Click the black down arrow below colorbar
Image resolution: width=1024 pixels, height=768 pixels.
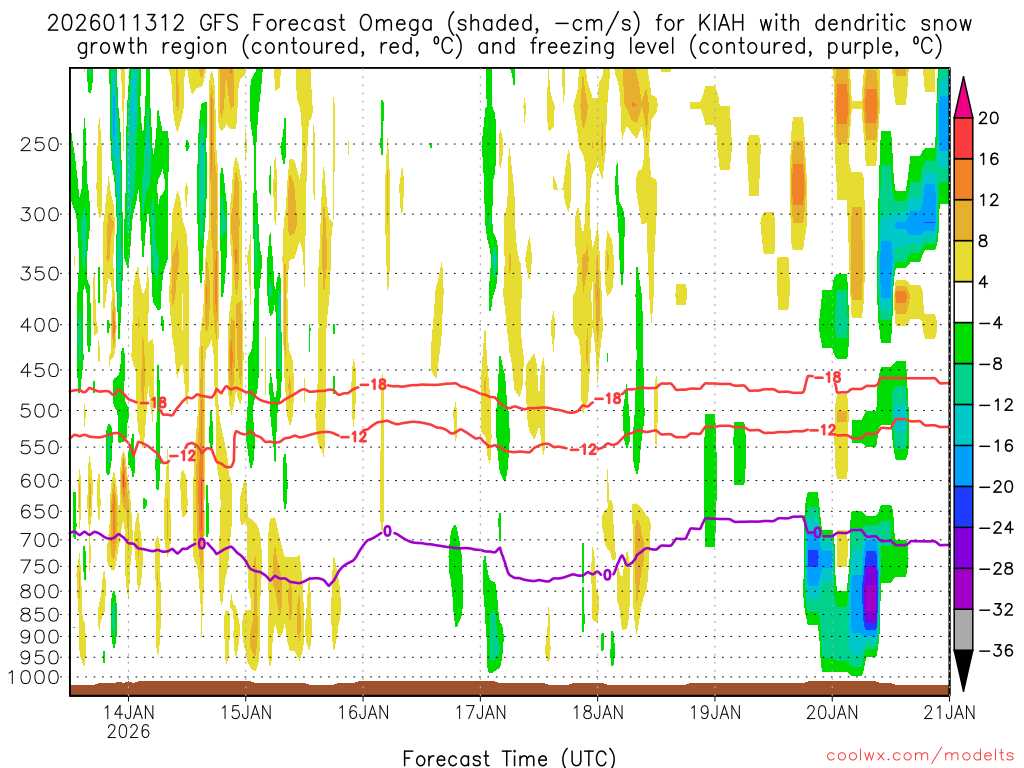pyautogui.click(x=963, y=671)
